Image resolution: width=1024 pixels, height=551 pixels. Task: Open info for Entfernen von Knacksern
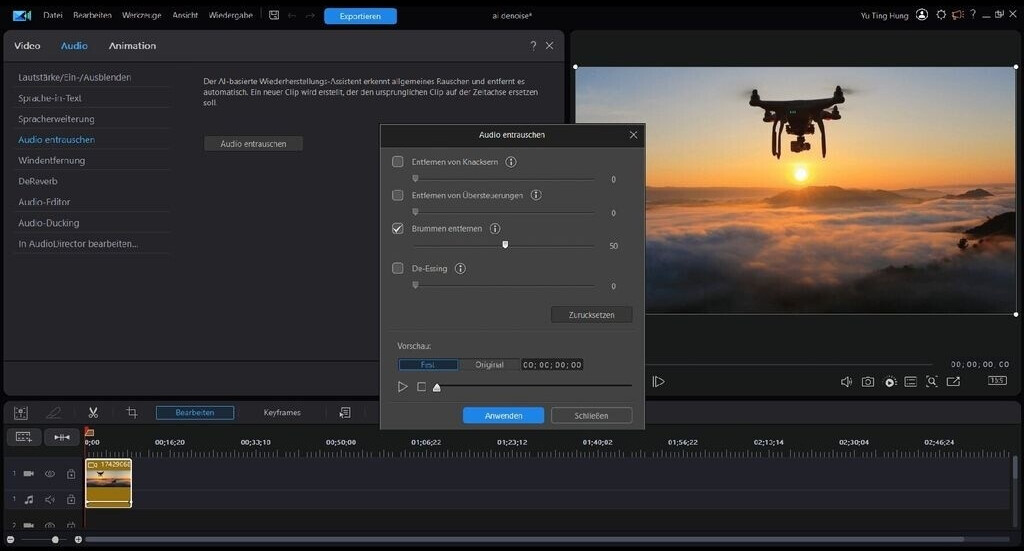[x=511, y=162]
